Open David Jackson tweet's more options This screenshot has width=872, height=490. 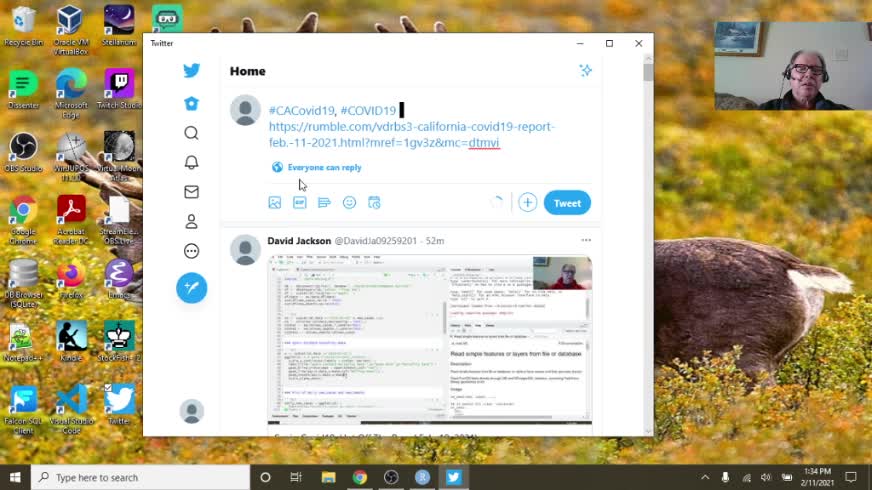click(x=586, y=240)
